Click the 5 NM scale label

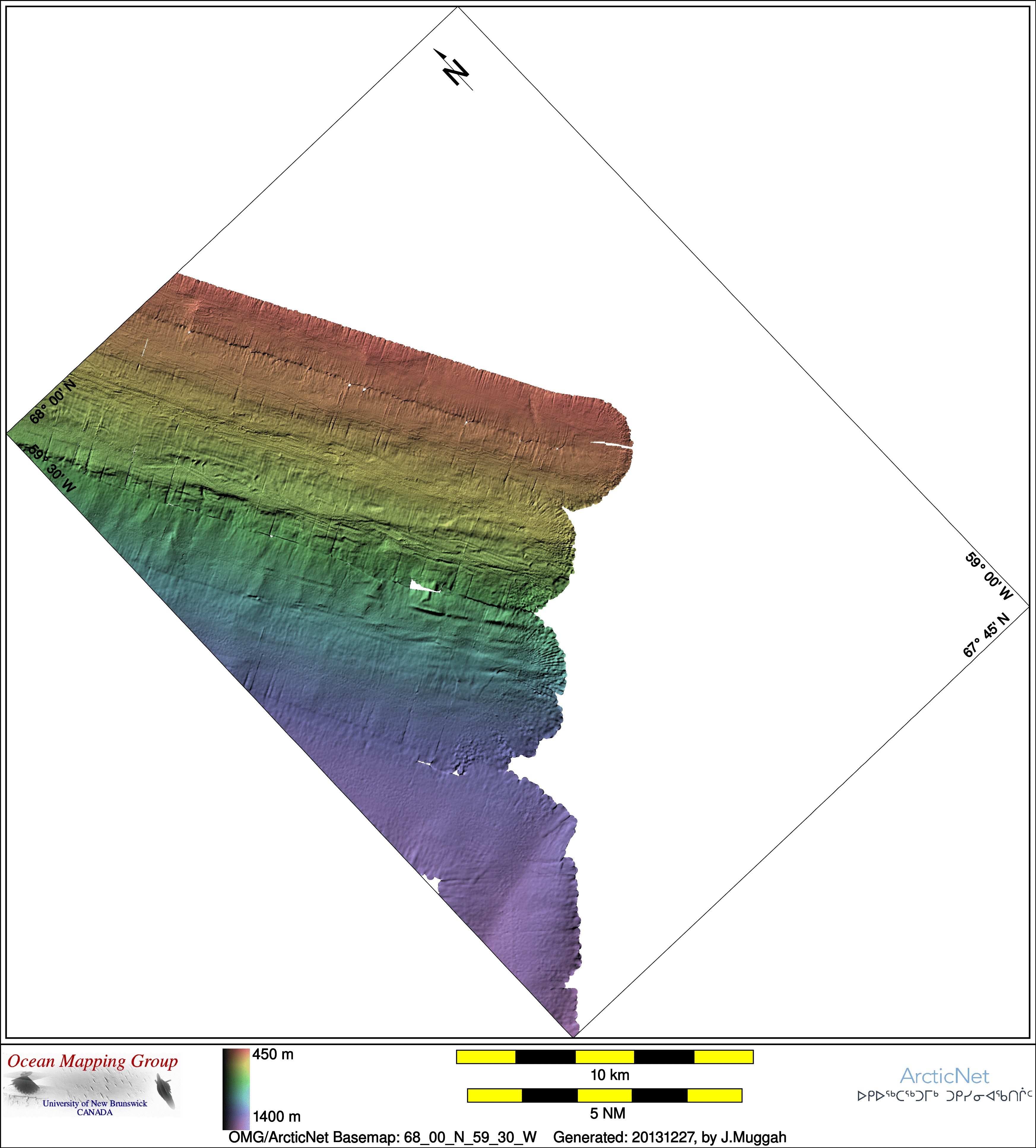click(607, 1113)
